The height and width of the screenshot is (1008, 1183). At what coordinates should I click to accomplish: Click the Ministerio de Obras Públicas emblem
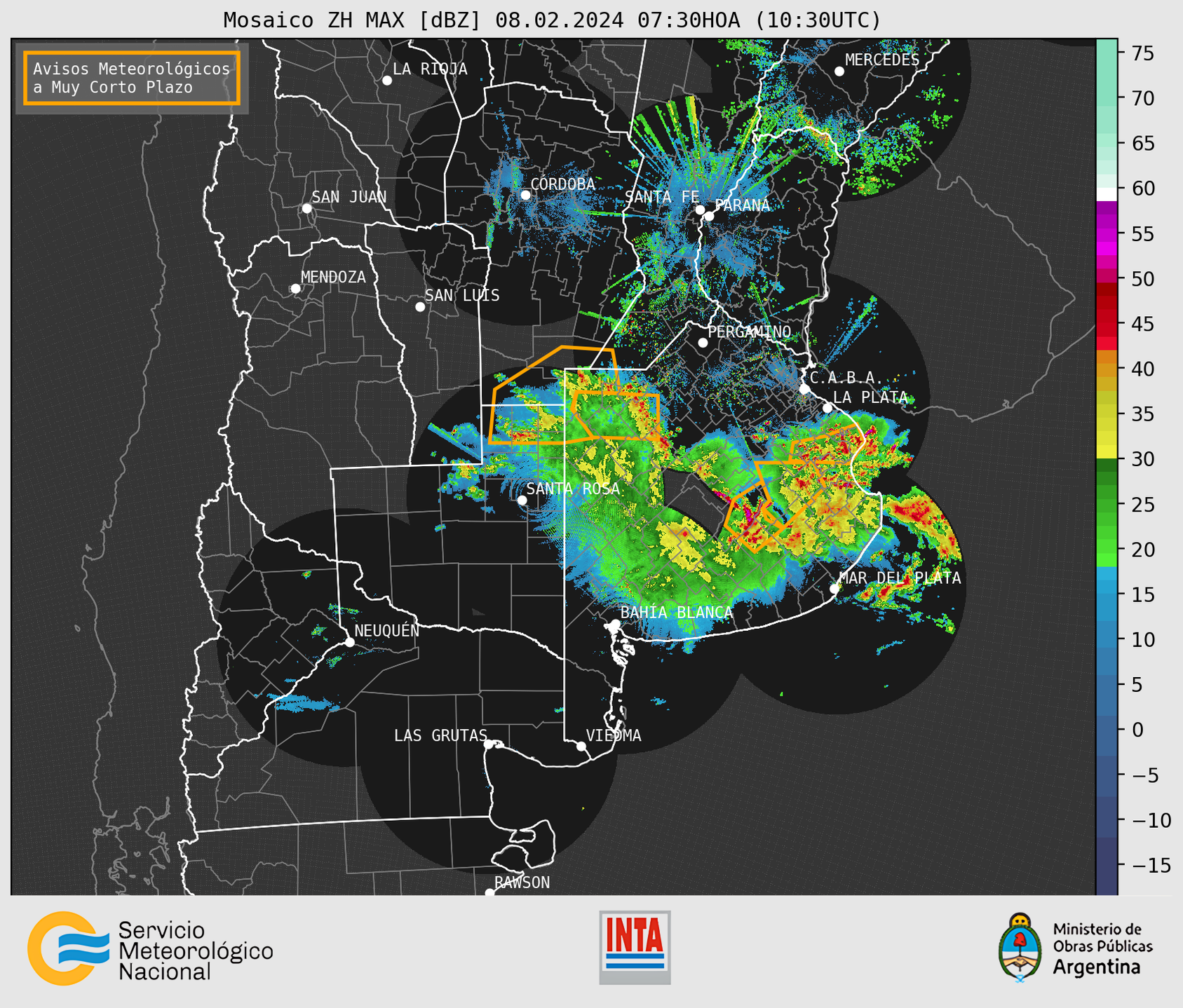click(1020, 947)
